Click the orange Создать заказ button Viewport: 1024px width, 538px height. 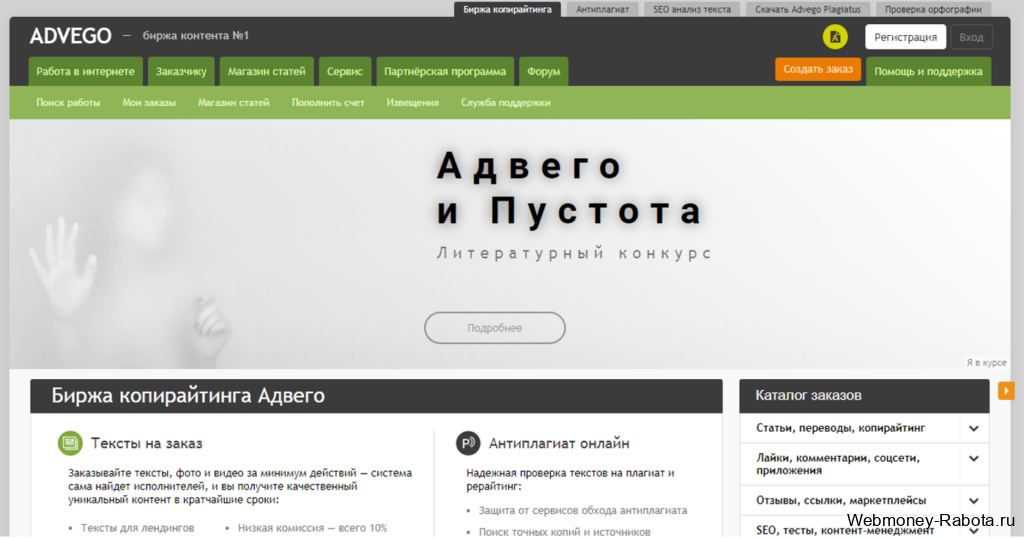click(x=818, y=69)
